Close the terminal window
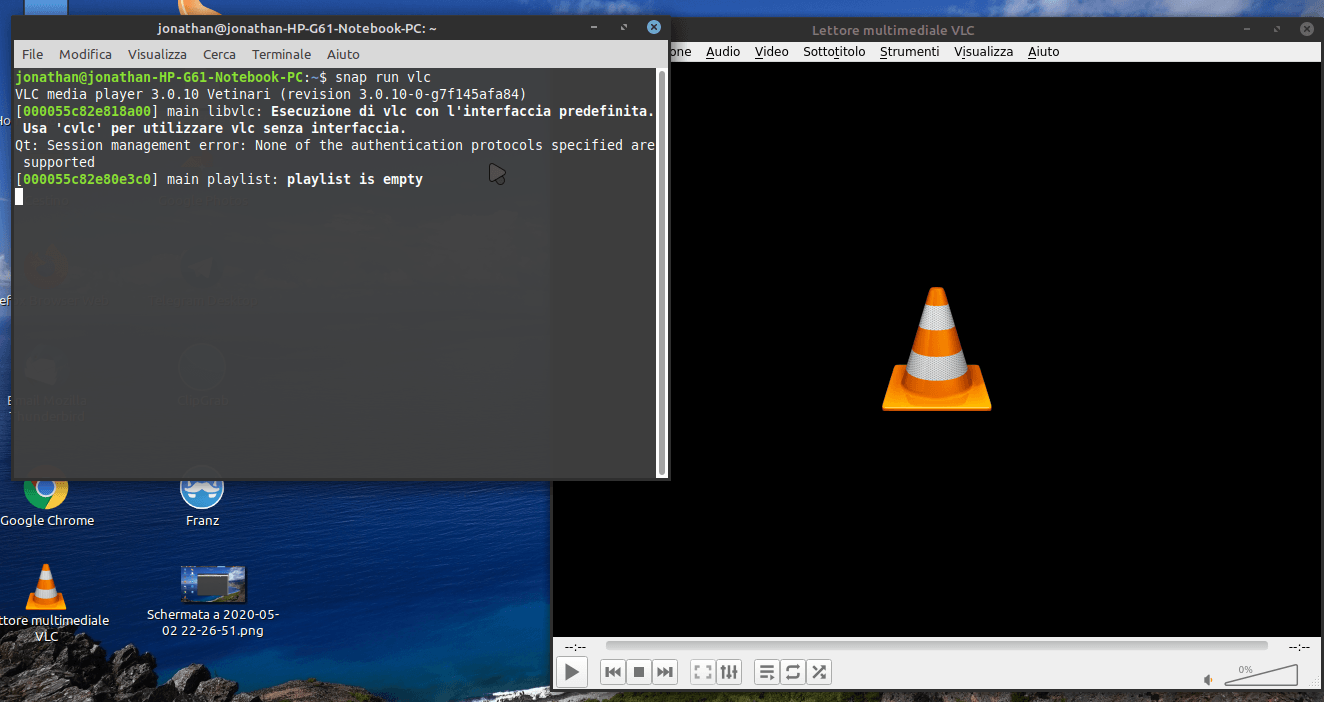The image size is (1324, 702). (653, 28)
